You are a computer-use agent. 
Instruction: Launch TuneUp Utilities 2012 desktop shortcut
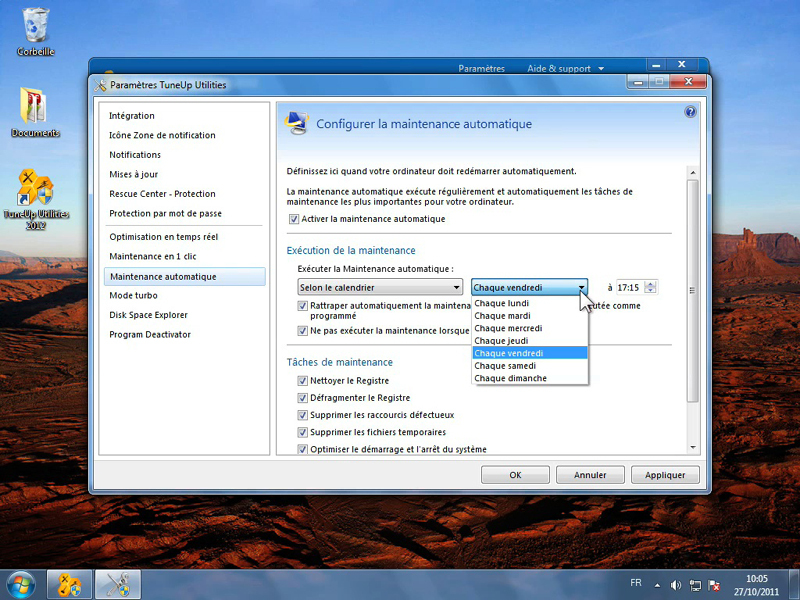point(36,199)
